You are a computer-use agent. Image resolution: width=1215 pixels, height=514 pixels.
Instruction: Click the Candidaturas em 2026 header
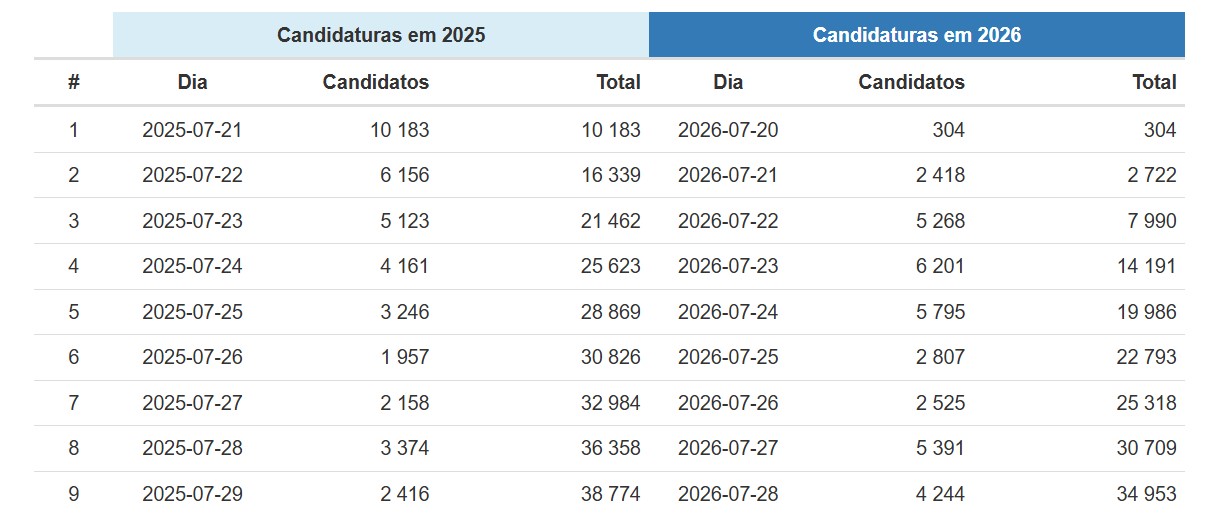point(917,35)
